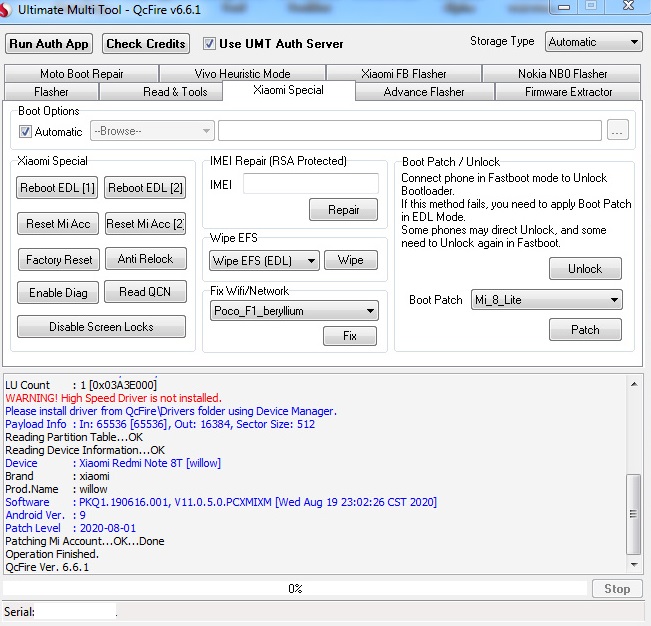The width and height of the screenshot is (651, 626).
Task: Open the --Browse-- boot dropdown
Action: 152,131
